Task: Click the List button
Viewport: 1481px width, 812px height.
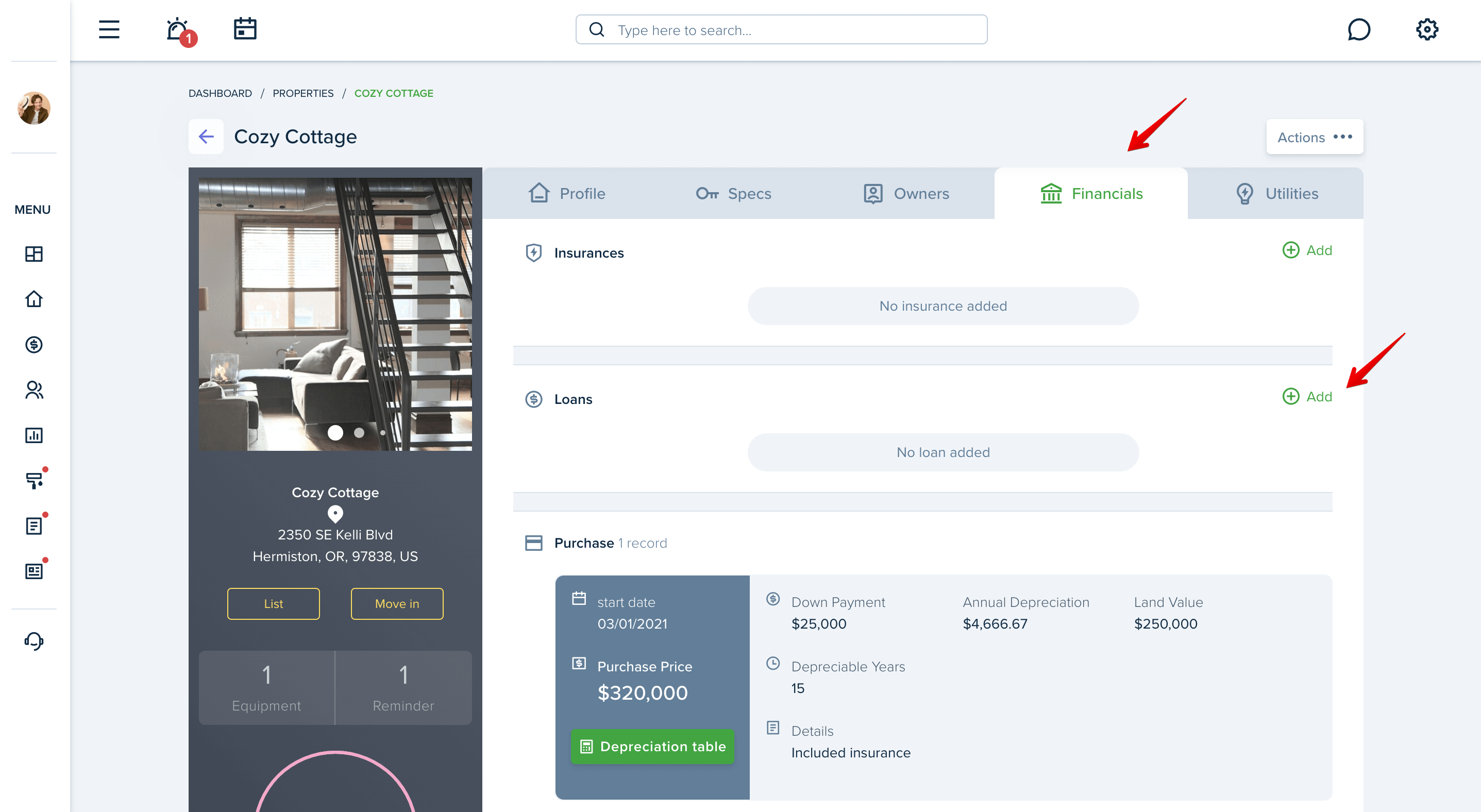Action: pyautogui.click(x=273, y=603)
